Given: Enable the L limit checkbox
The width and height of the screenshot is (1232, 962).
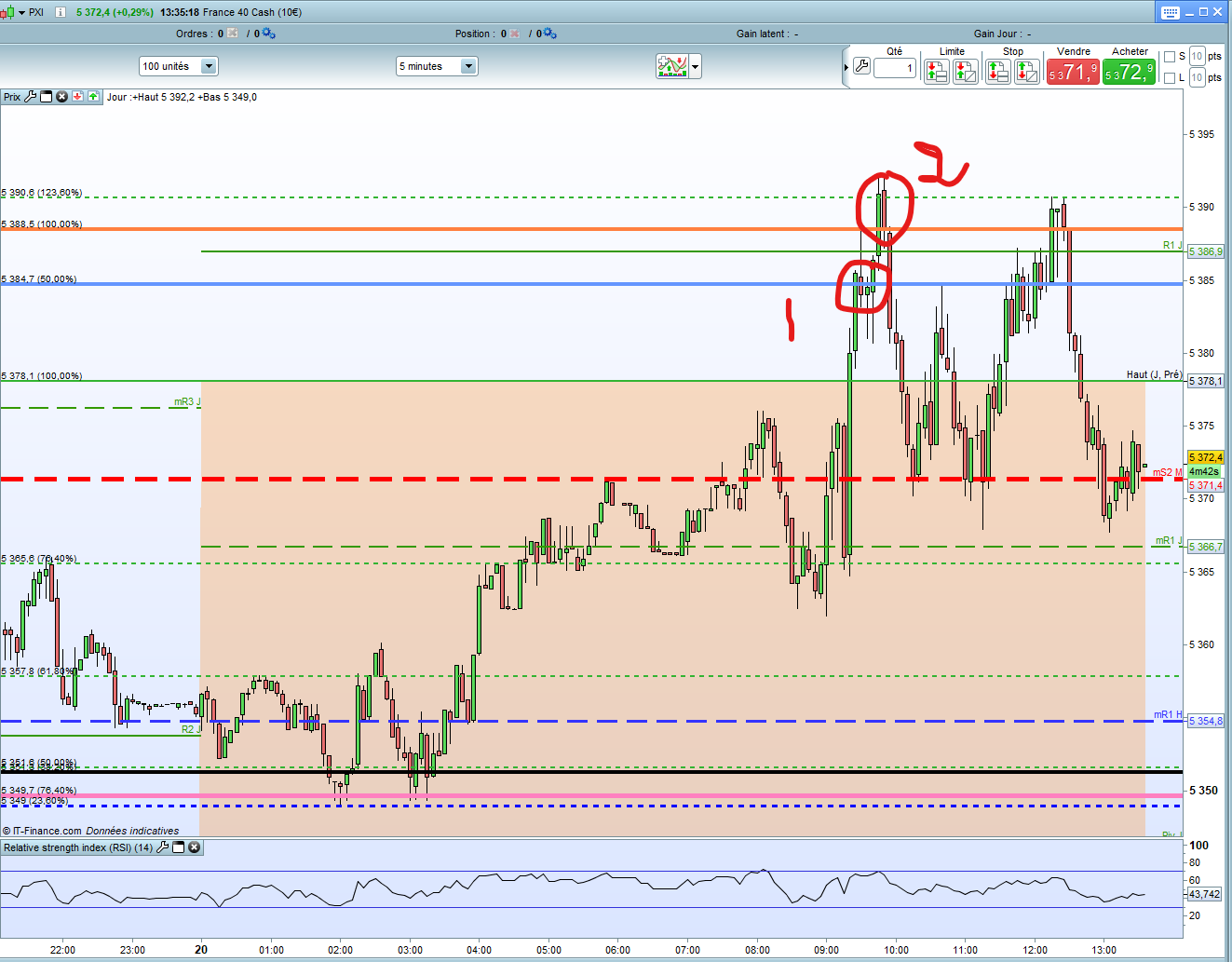Looking at the screenshot, I should pos(1170,77).
